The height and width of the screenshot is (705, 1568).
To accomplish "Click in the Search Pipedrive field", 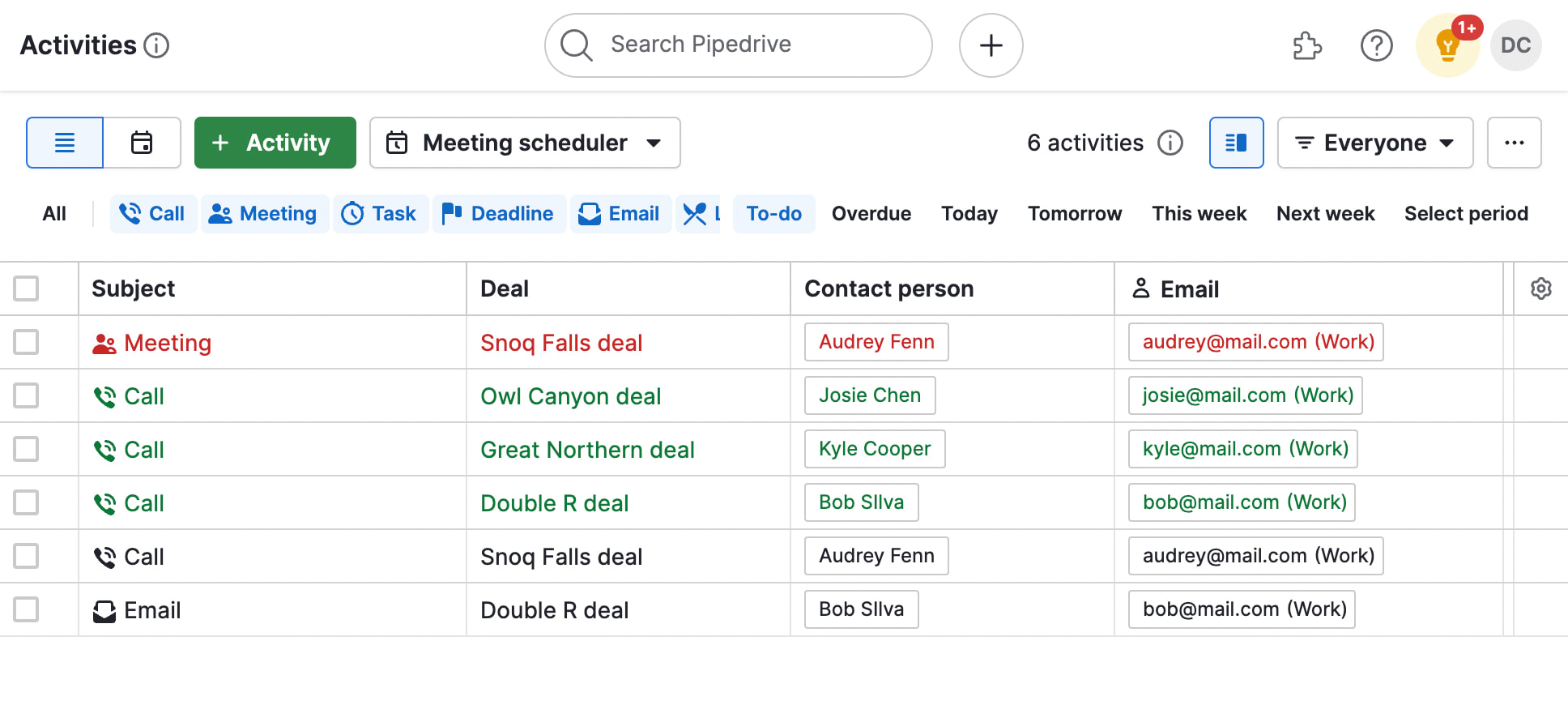I will [x=739, y=45].
